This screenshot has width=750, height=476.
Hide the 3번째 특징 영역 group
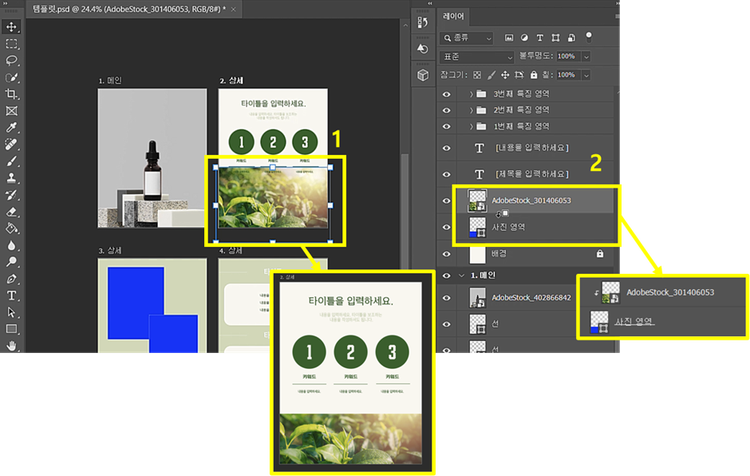[446, 94]
